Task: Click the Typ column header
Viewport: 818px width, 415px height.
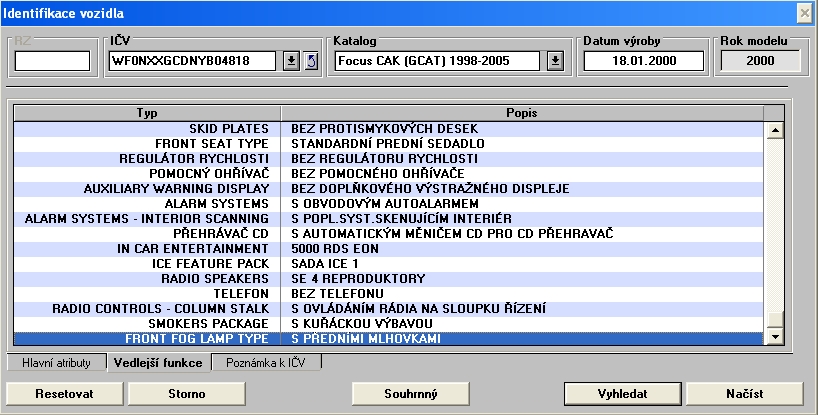Action: pos(147,113)
